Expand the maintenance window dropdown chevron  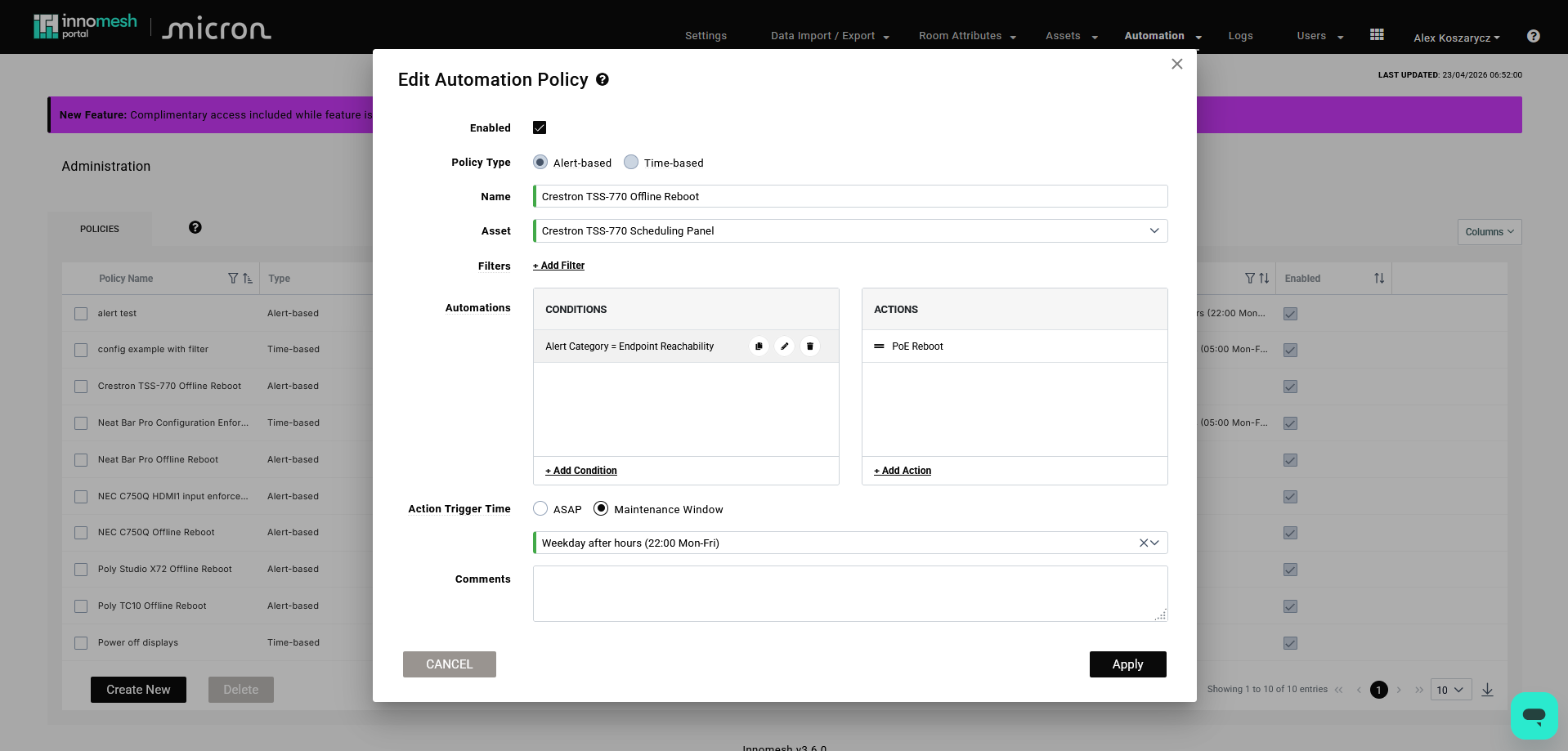click(x=1155, y=543)
